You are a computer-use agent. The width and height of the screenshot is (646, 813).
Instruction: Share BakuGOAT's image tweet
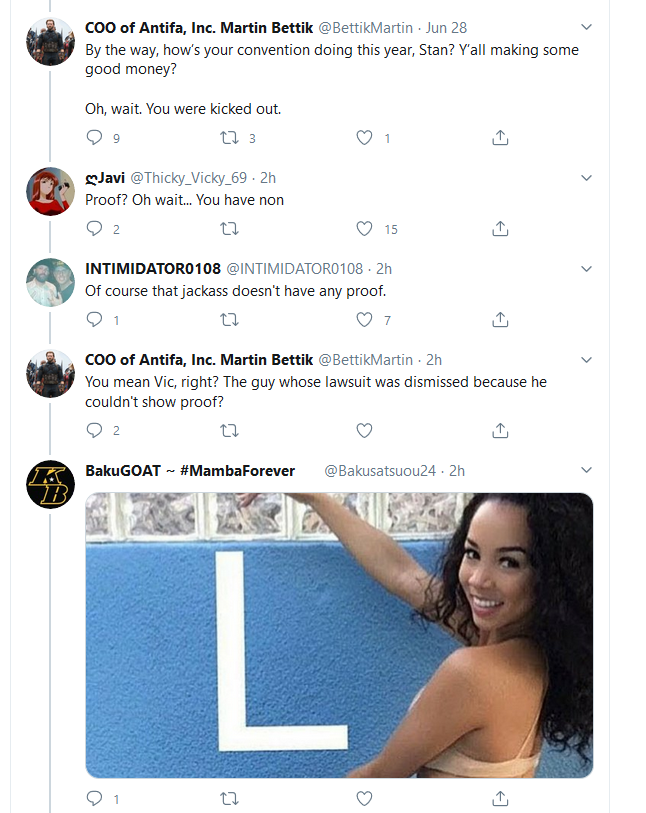pos(500,798)
